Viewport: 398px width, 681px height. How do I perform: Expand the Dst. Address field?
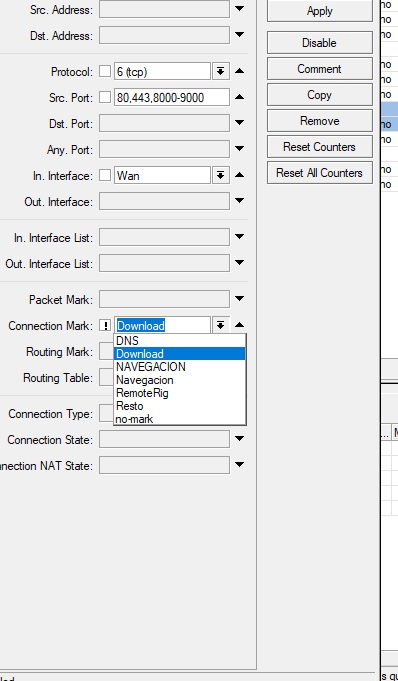[239, 35]
